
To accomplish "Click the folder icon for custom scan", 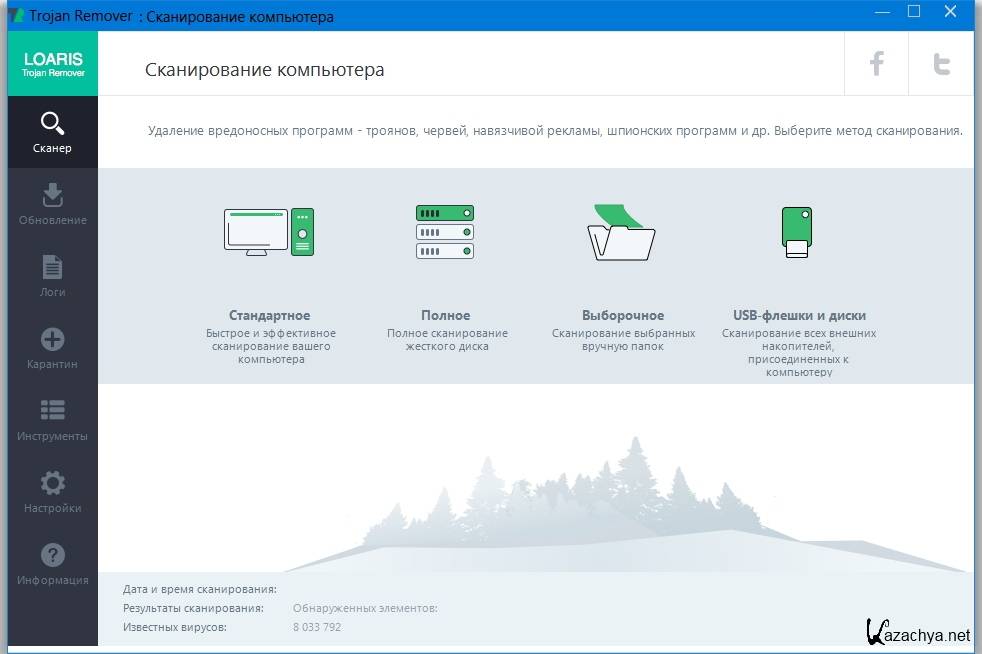I will (621, 233).
